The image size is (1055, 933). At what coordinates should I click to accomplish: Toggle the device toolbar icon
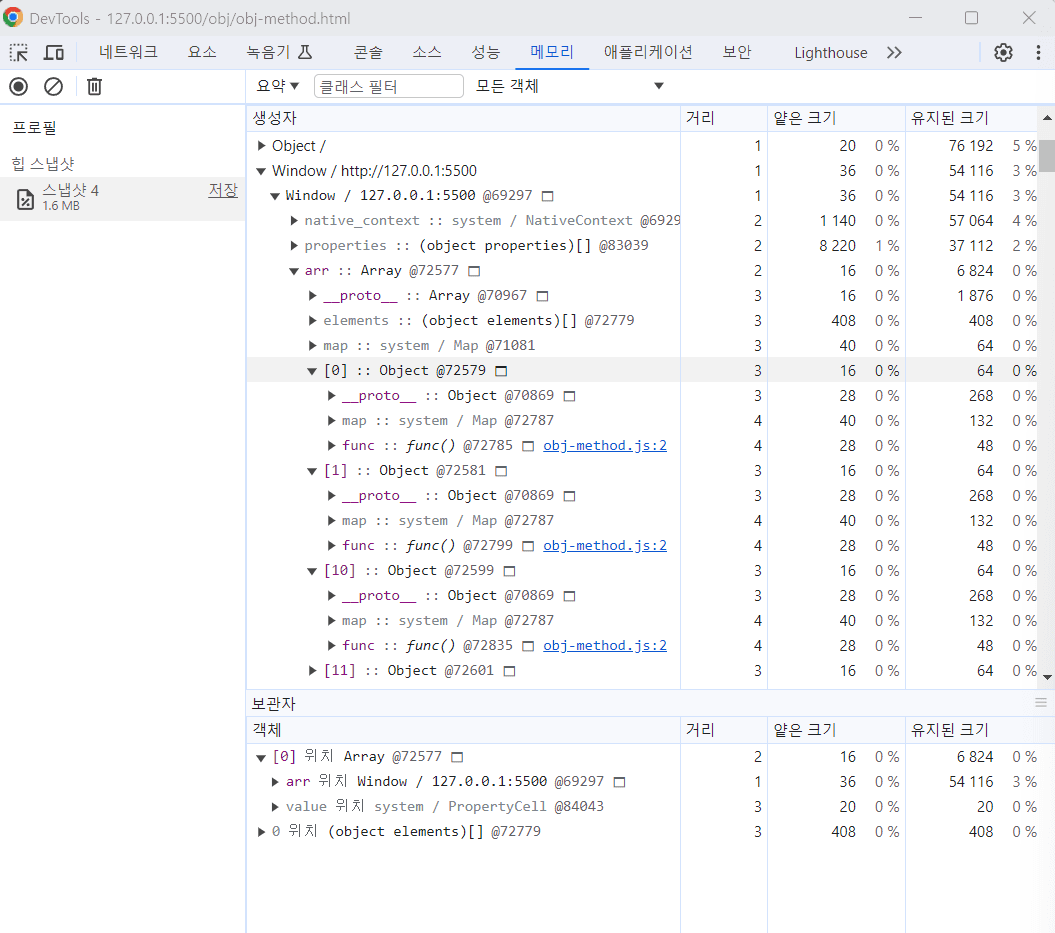pyautogui.click(x=53, y=52)
